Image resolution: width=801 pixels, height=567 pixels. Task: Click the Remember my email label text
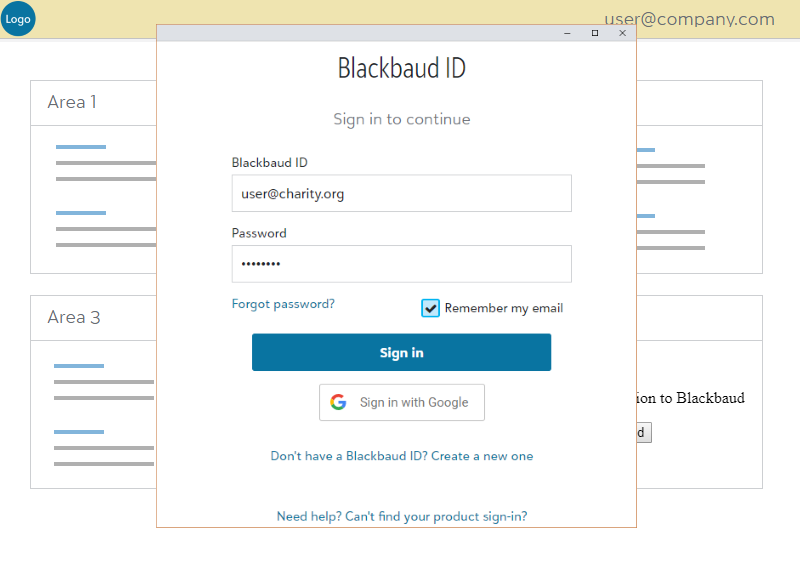pyautogui.click(x=503, y=308)
